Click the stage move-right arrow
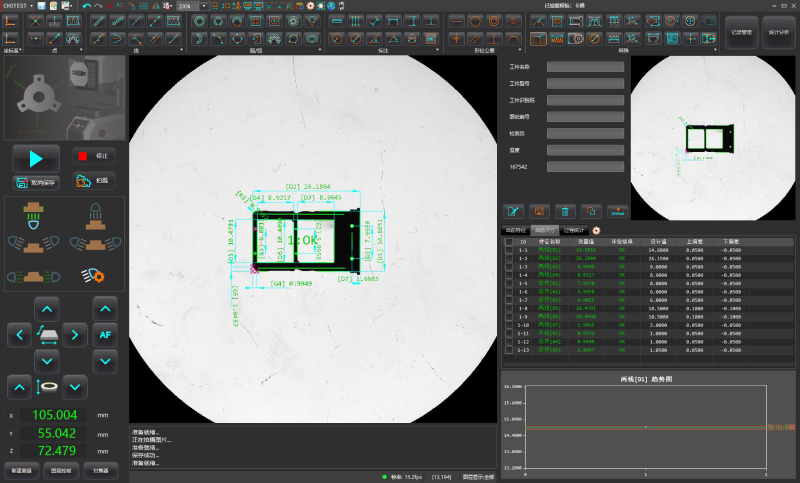Image resolution: width=800 pixels, height=483 pixels. (x=76, y=334)
